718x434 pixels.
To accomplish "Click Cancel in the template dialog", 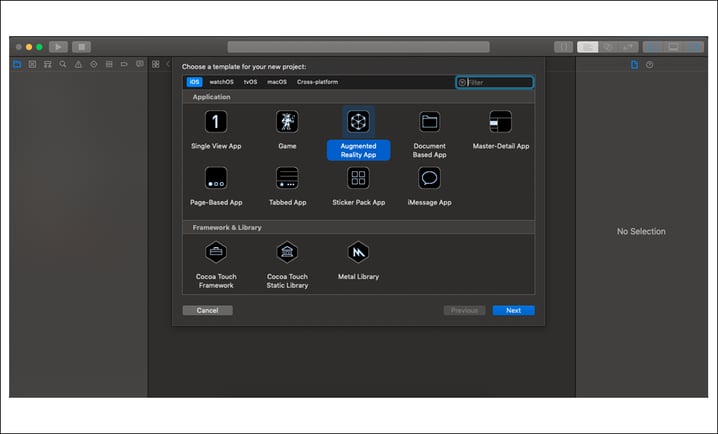I will 207,310.
